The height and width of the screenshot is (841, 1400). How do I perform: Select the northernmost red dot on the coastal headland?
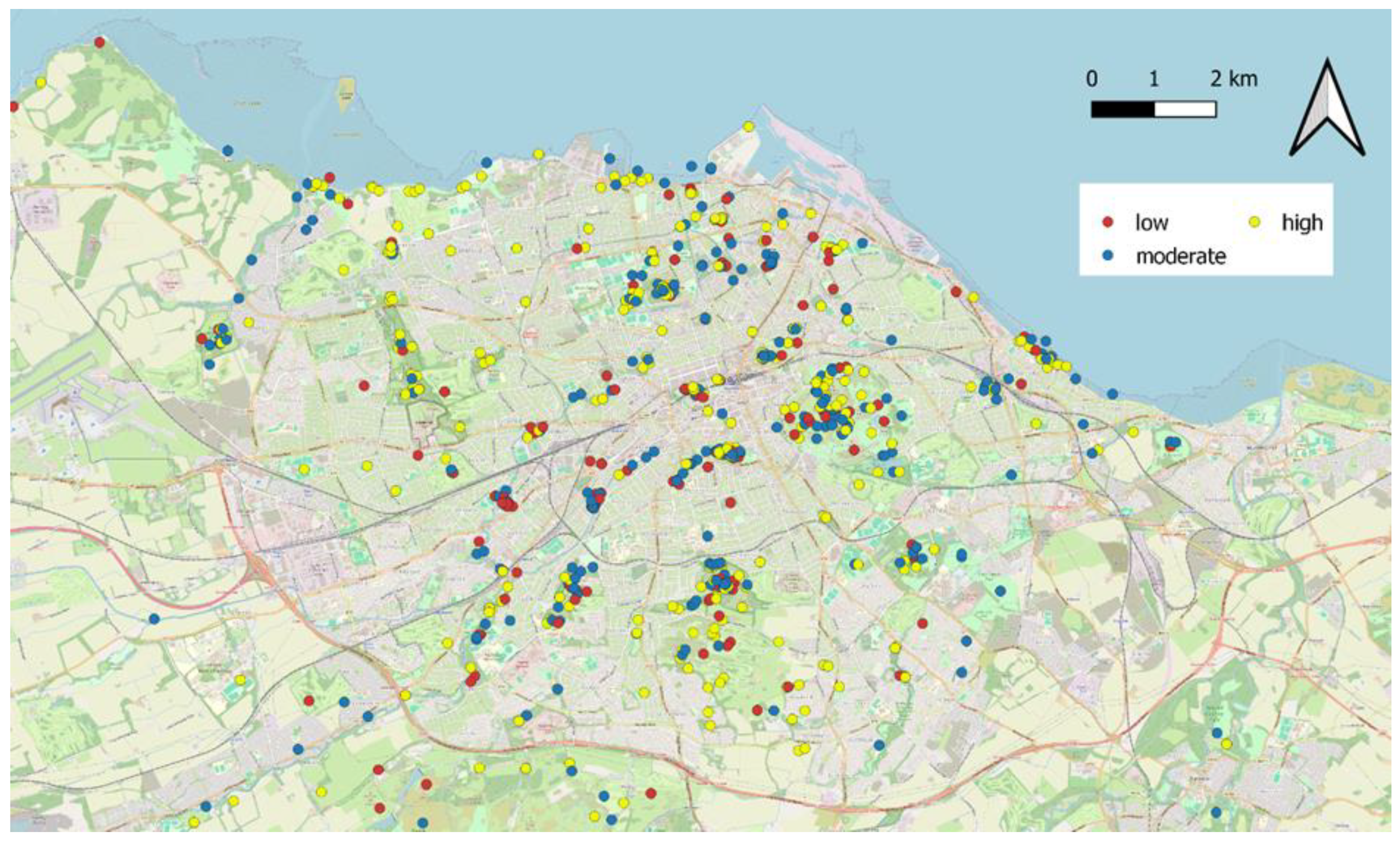point(100,42)
